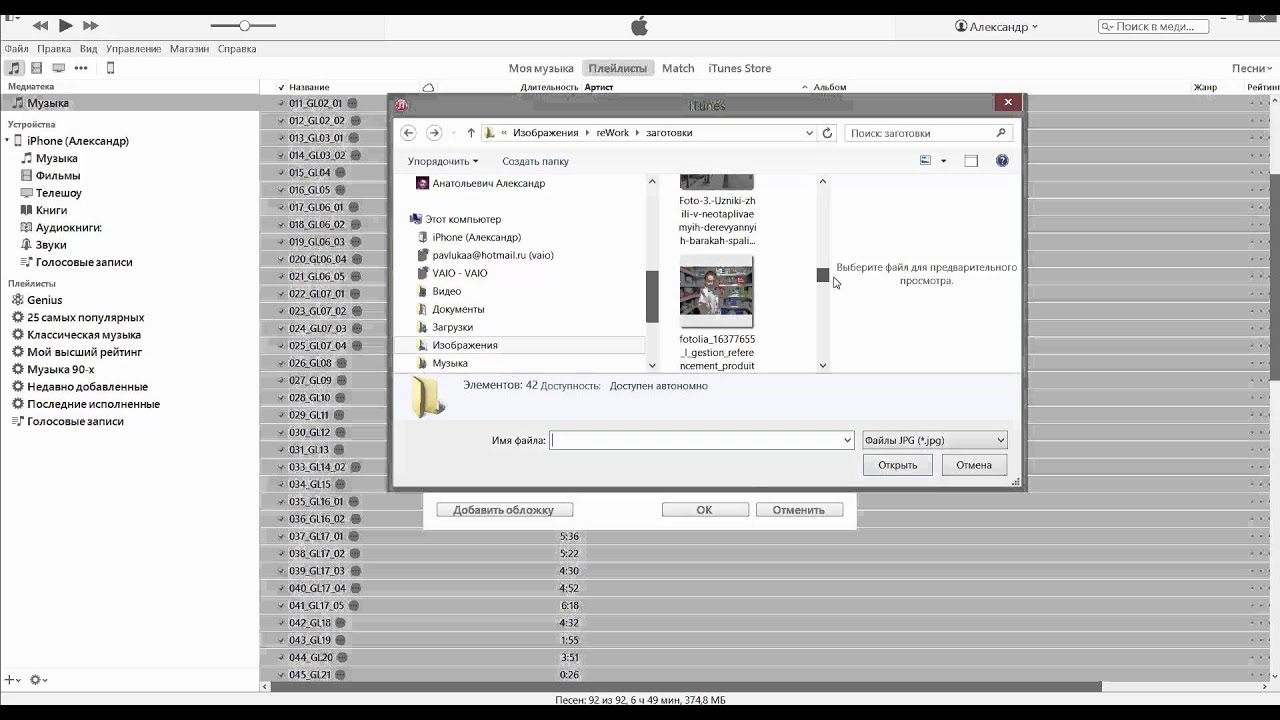
Task: Click the add playlist plus icon
Action: tap(11, 680)
